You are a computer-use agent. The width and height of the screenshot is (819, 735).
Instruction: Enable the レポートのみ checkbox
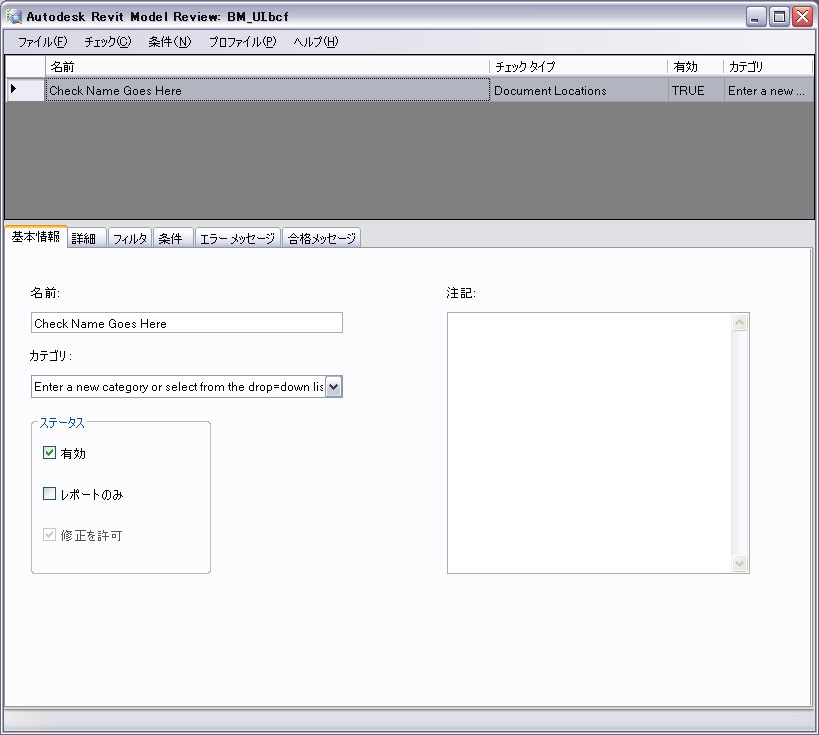click(49, 494)
